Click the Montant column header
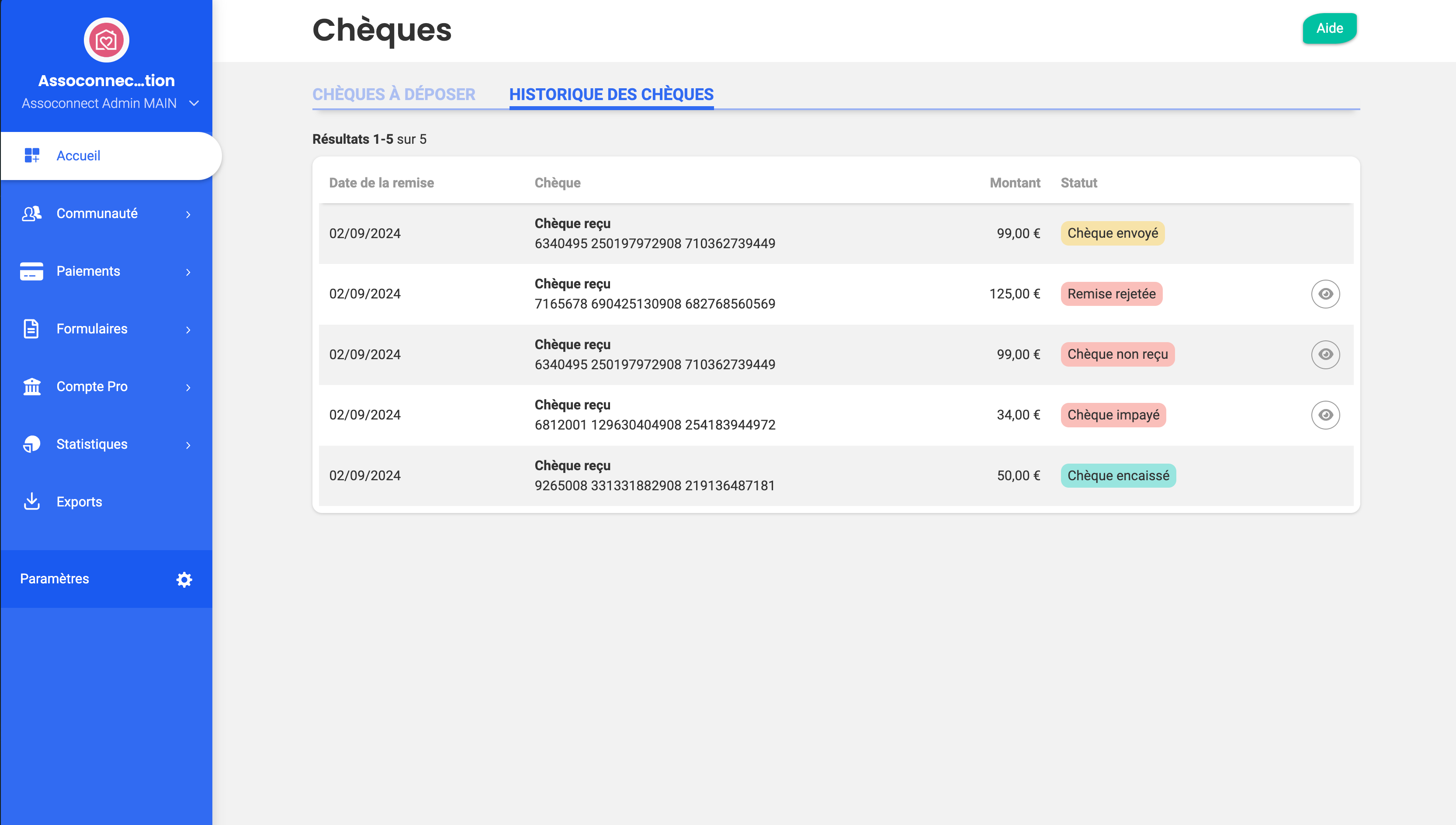Screen dimensions: 1456x825 pyautogui.click(x=1015, y=183)
